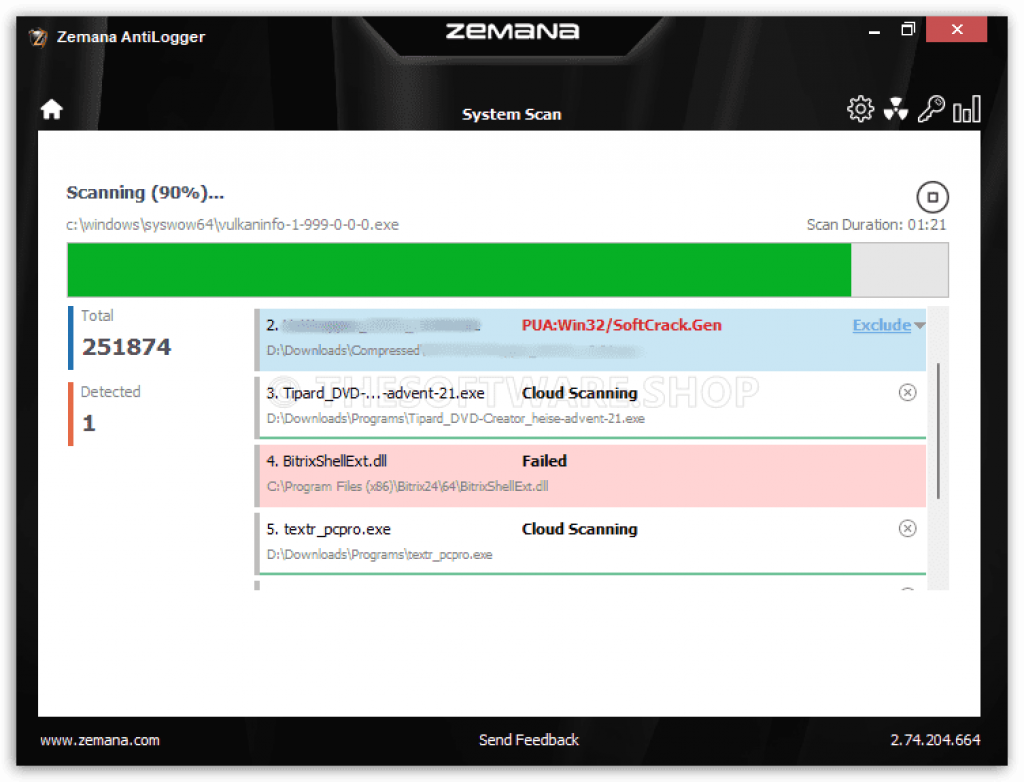
Task: Open the quarantine radiation icon
Action: [895, 109]
